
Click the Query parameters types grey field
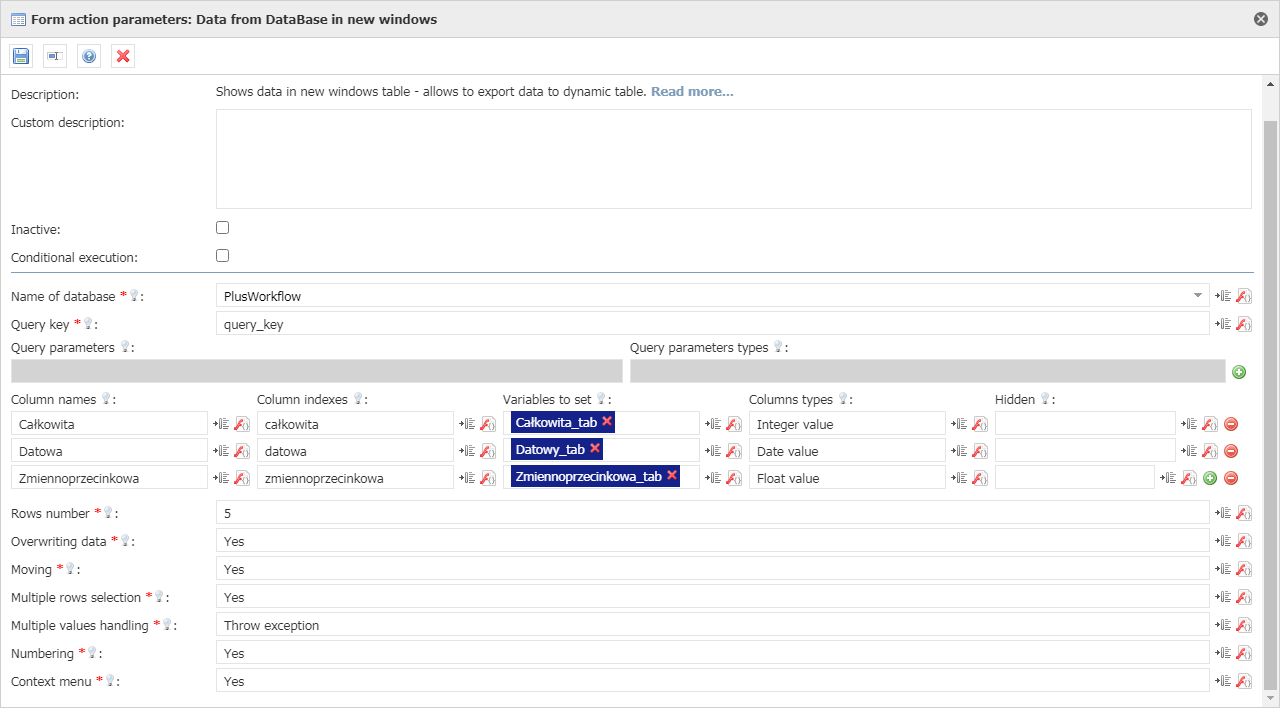(x=928, y=371)
